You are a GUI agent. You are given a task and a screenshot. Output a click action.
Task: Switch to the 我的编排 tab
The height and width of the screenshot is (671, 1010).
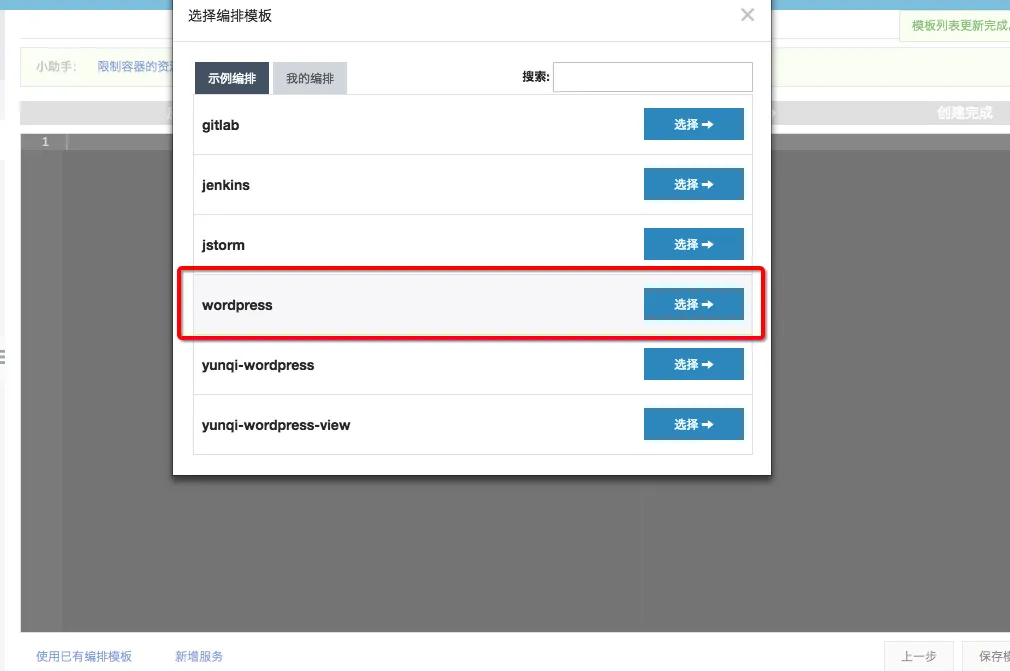coord(310,78)
